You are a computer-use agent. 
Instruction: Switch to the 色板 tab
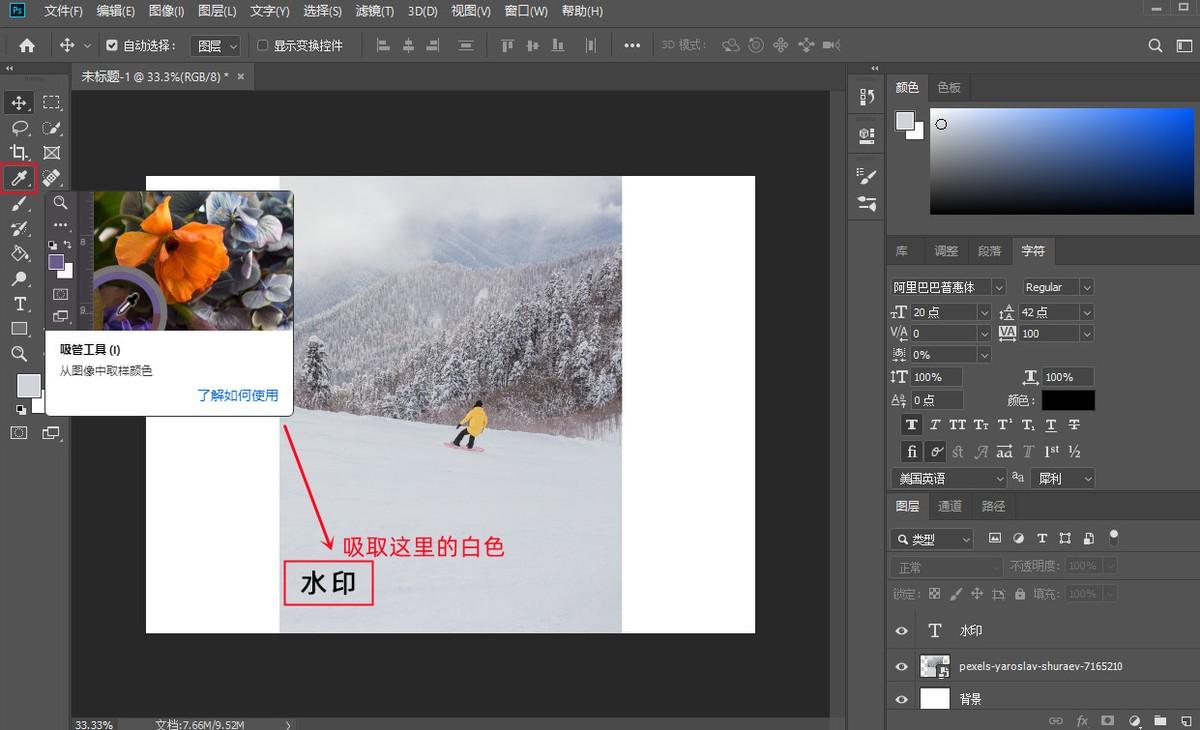point(949,87)
